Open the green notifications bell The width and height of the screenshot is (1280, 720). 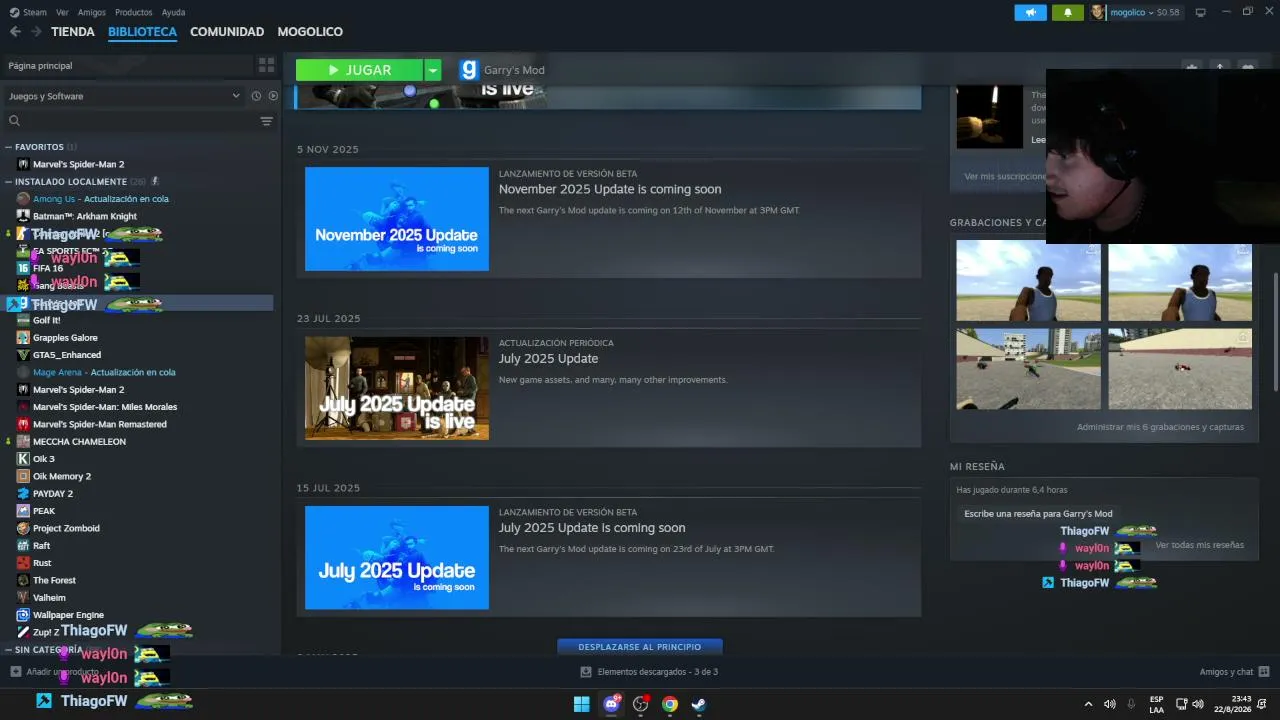pos(1068,12)
